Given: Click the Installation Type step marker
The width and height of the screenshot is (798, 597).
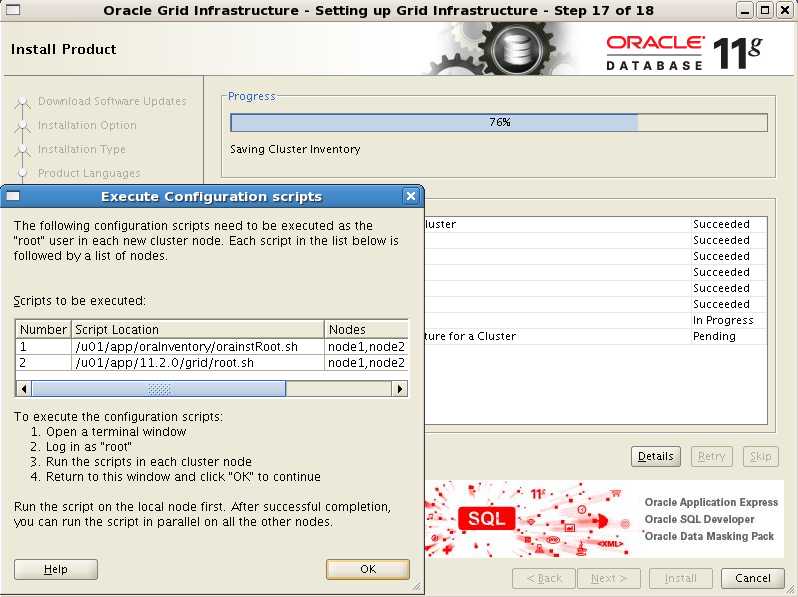Looking at the screenshot, I should click(22, 150).
